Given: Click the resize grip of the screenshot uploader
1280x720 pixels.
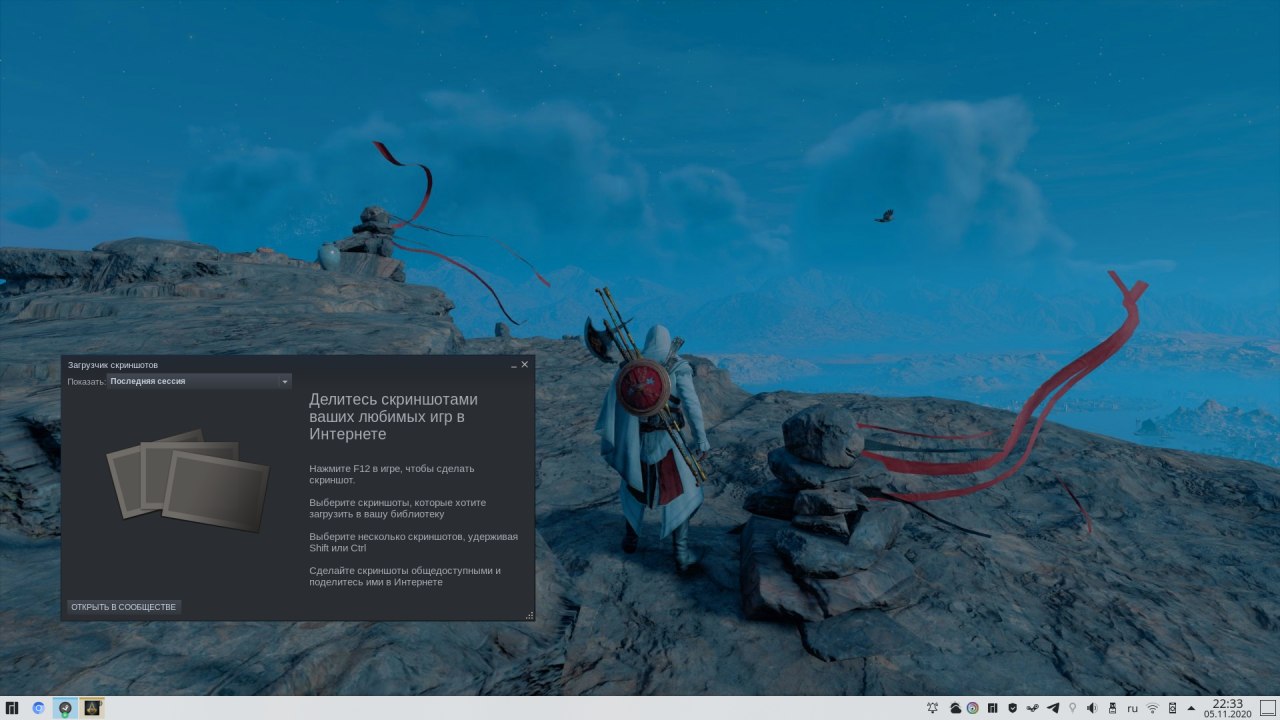Looking at the screenshot, I should [529, 615].
